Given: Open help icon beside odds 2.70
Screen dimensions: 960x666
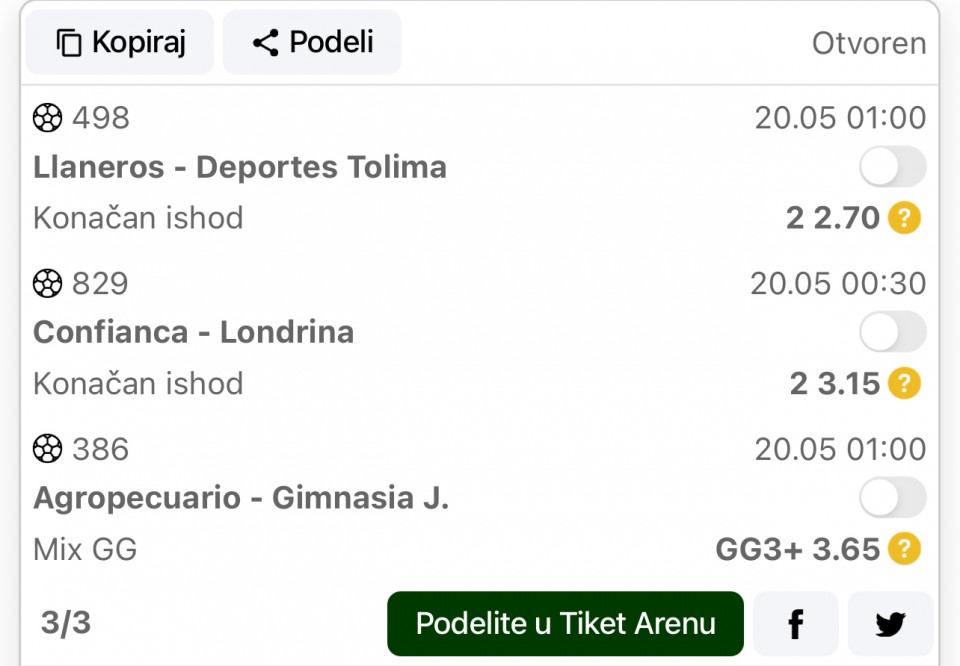Looking at the screenshot, I should tap(904, 218).
